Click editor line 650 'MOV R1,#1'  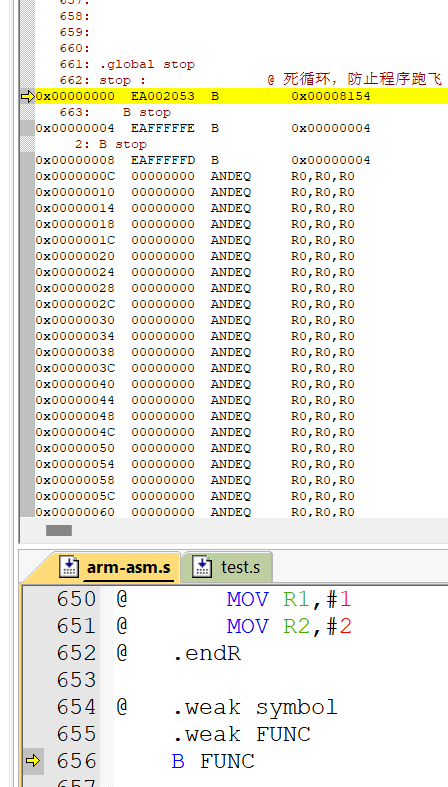click(x=289, y=599)
